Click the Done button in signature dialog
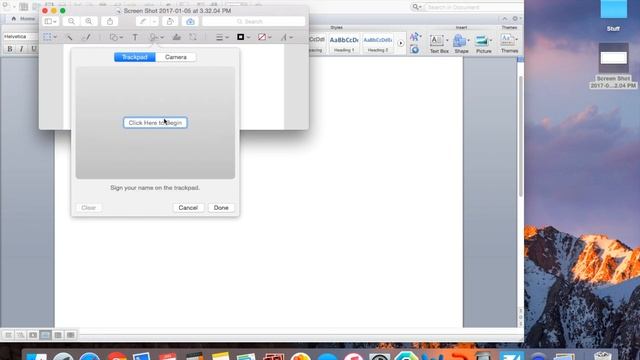This screenshot has width=640, height=360. tap(221, 208)
